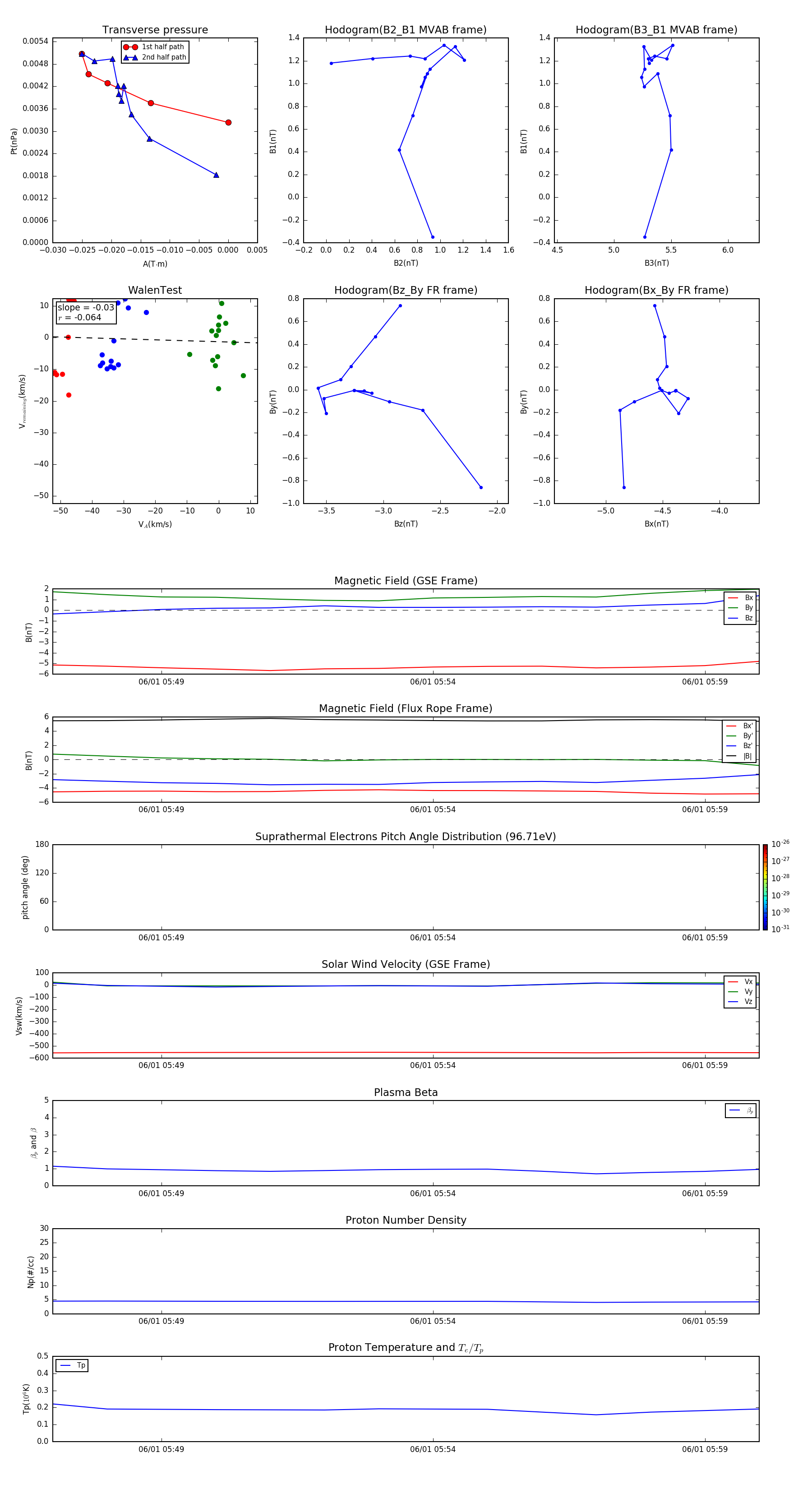The height and width of the screenshot is (1489, 812).
Task: Click the last red point of the 1st half path
Action: tap(228, 123)
